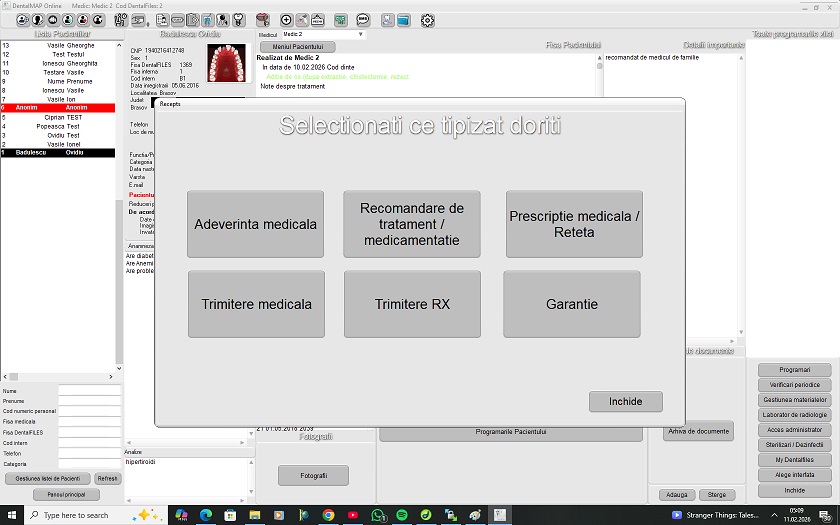Open Programari from right panel

pos(794,370)
